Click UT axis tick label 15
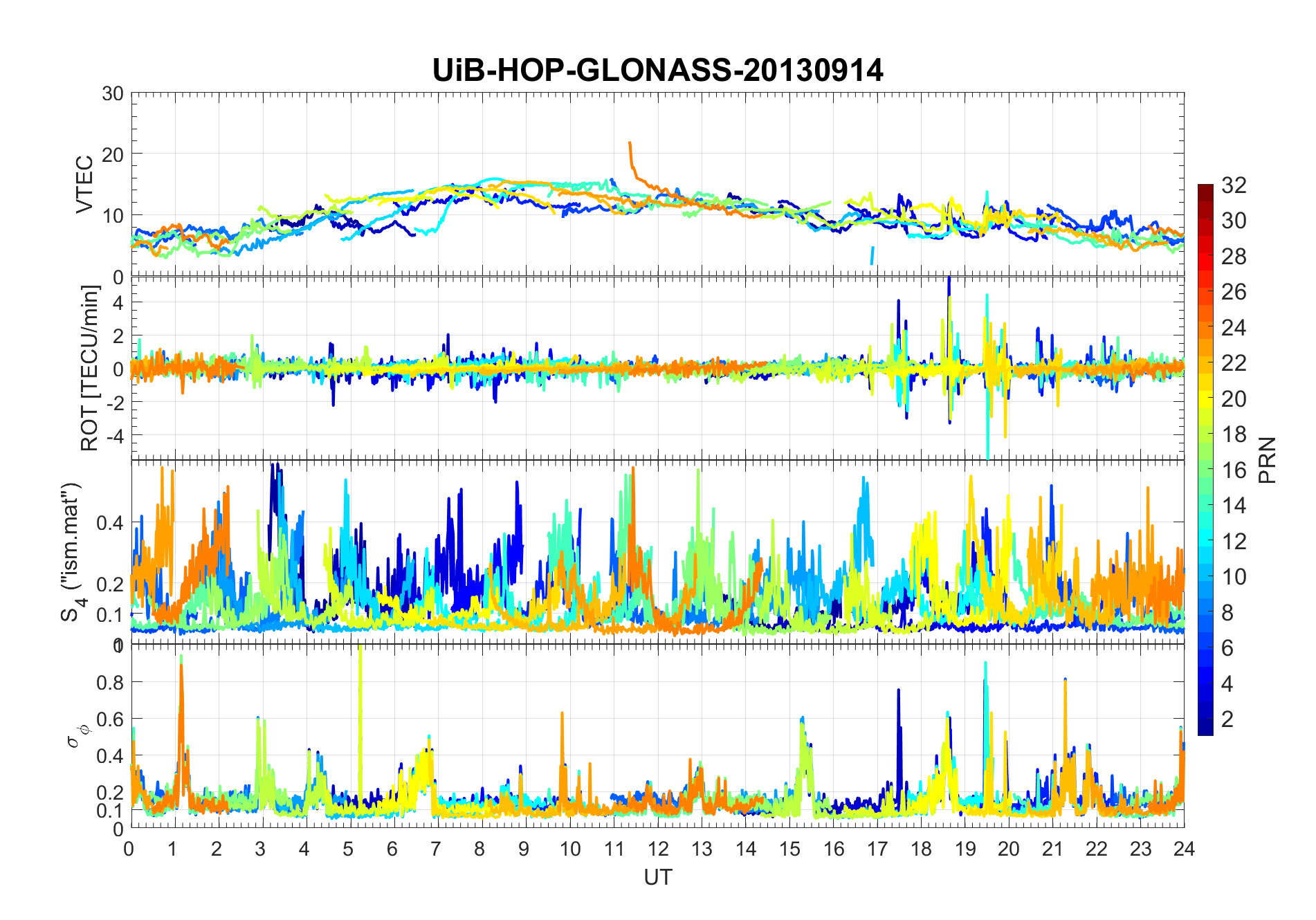Viewport: 1316px width, 920px height. 790,849
